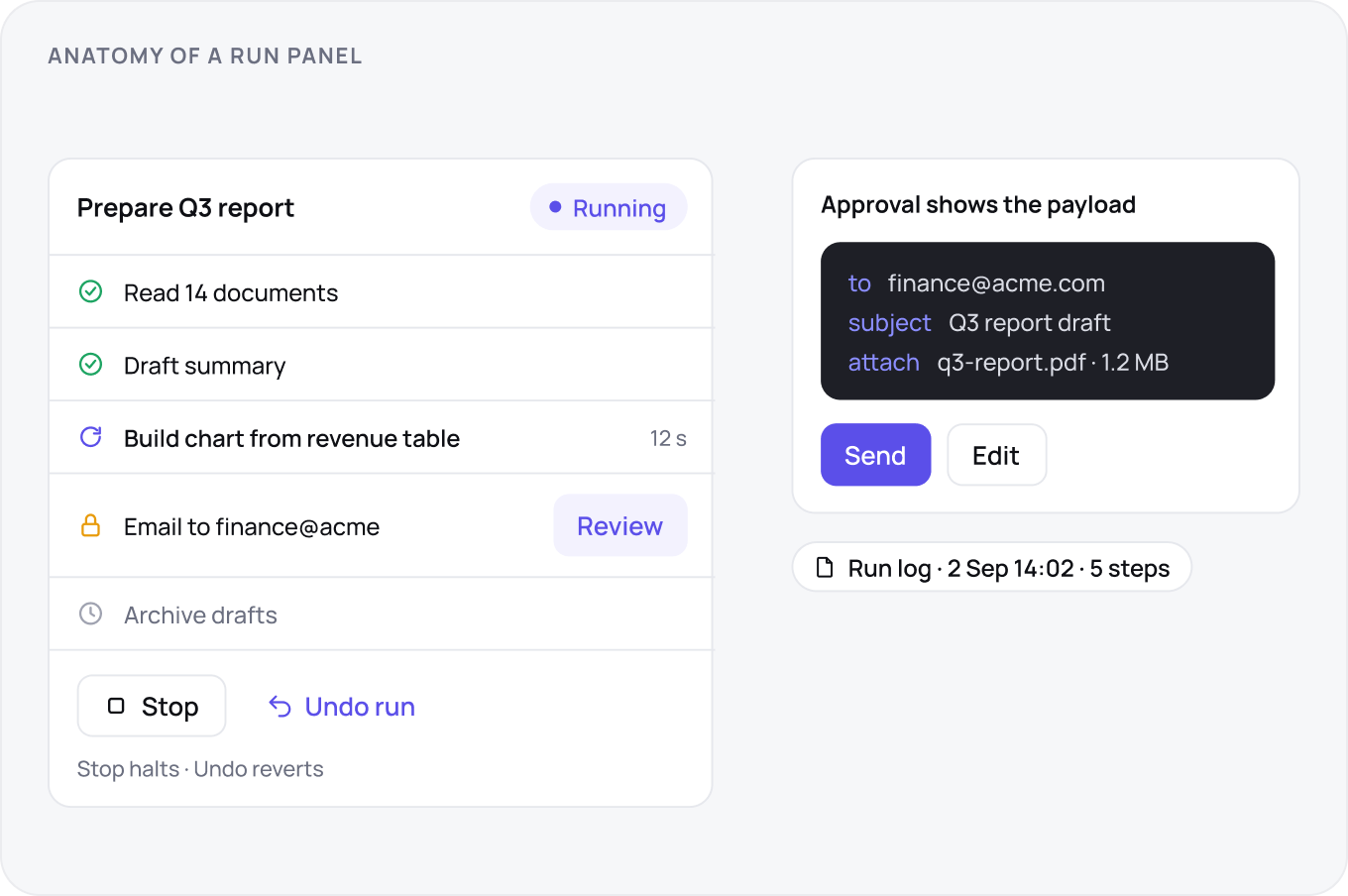Click the Running status badge
The image size is (1348, 896).
[x=609, y=207]
